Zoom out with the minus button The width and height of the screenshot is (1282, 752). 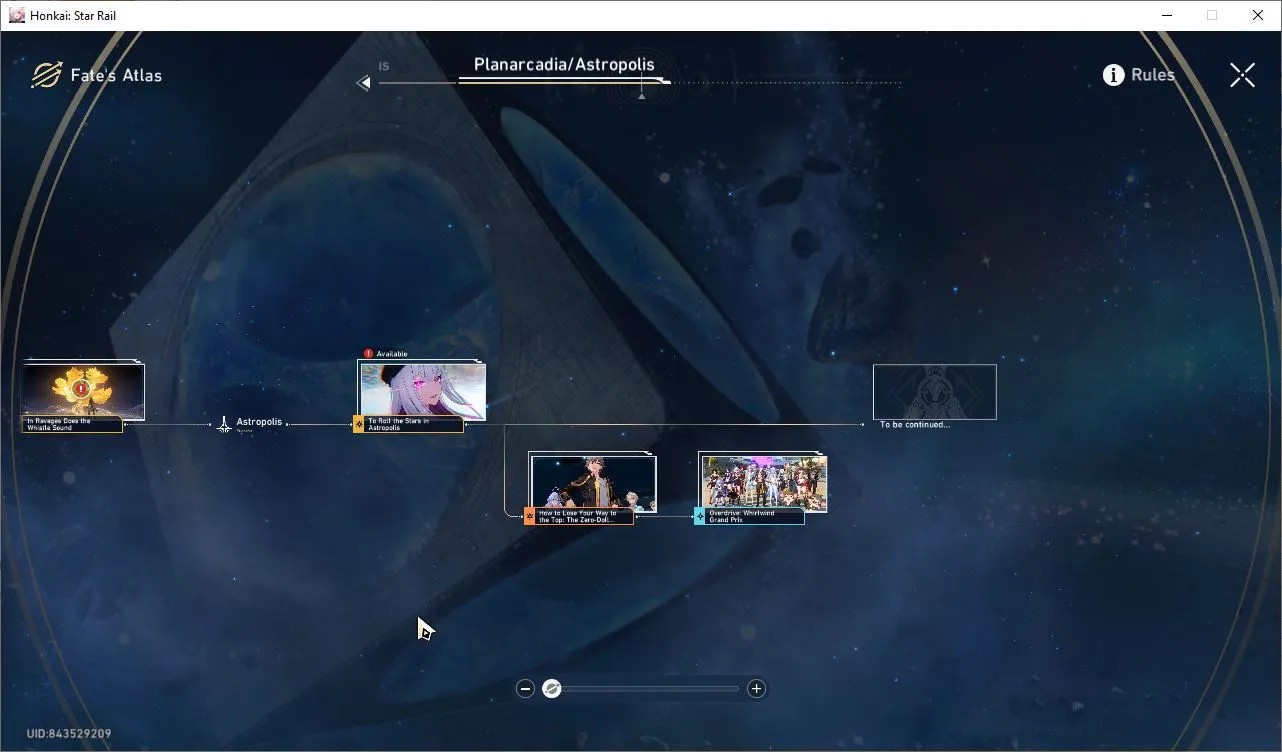coord(525,688)
